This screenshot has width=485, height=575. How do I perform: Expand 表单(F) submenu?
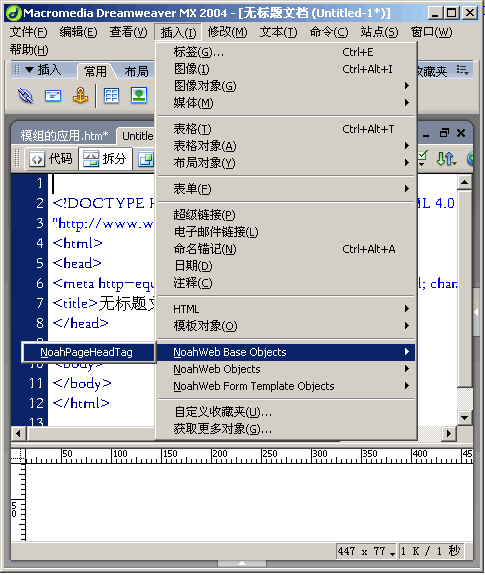287,189
